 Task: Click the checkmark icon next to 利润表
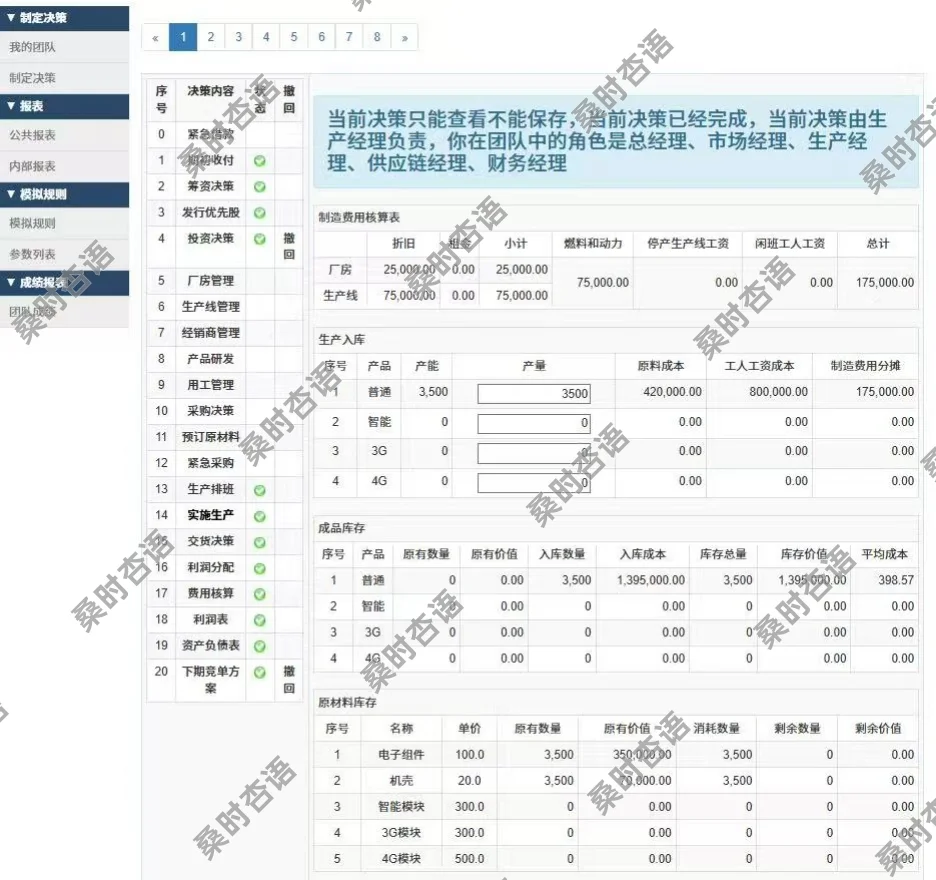click(261, 619)
